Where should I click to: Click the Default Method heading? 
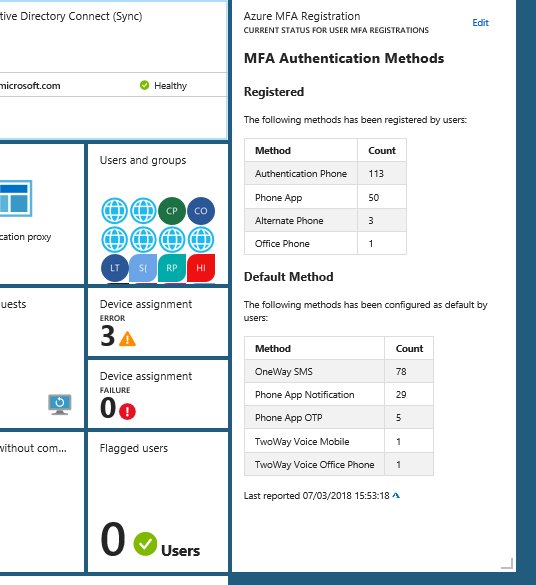coord(288,277)
